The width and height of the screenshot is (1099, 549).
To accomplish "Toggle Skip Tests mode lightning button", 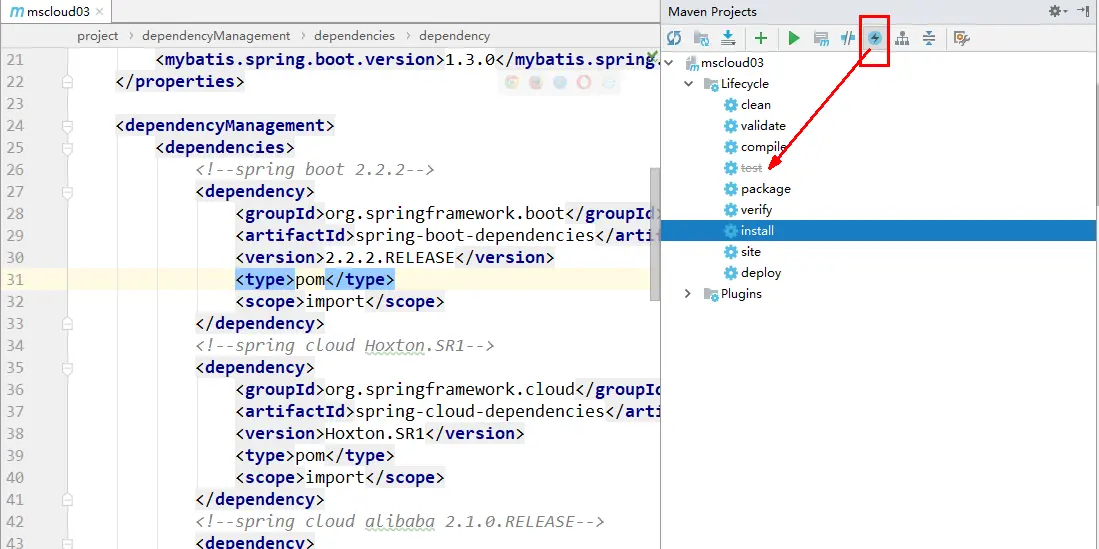I will pos(875,38).
